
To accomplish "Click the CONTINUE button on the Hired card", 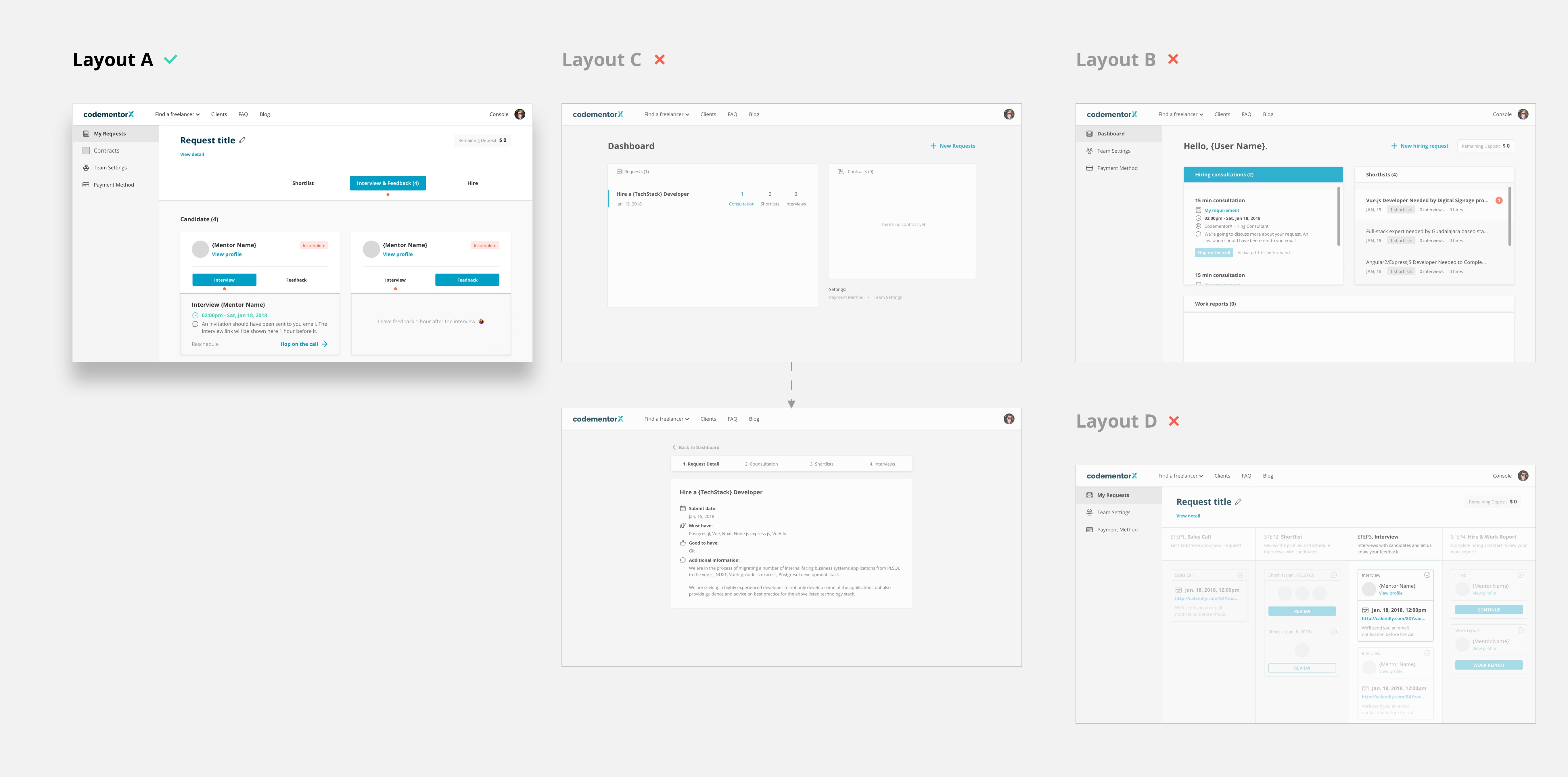I will click(x=1489, y=610).
